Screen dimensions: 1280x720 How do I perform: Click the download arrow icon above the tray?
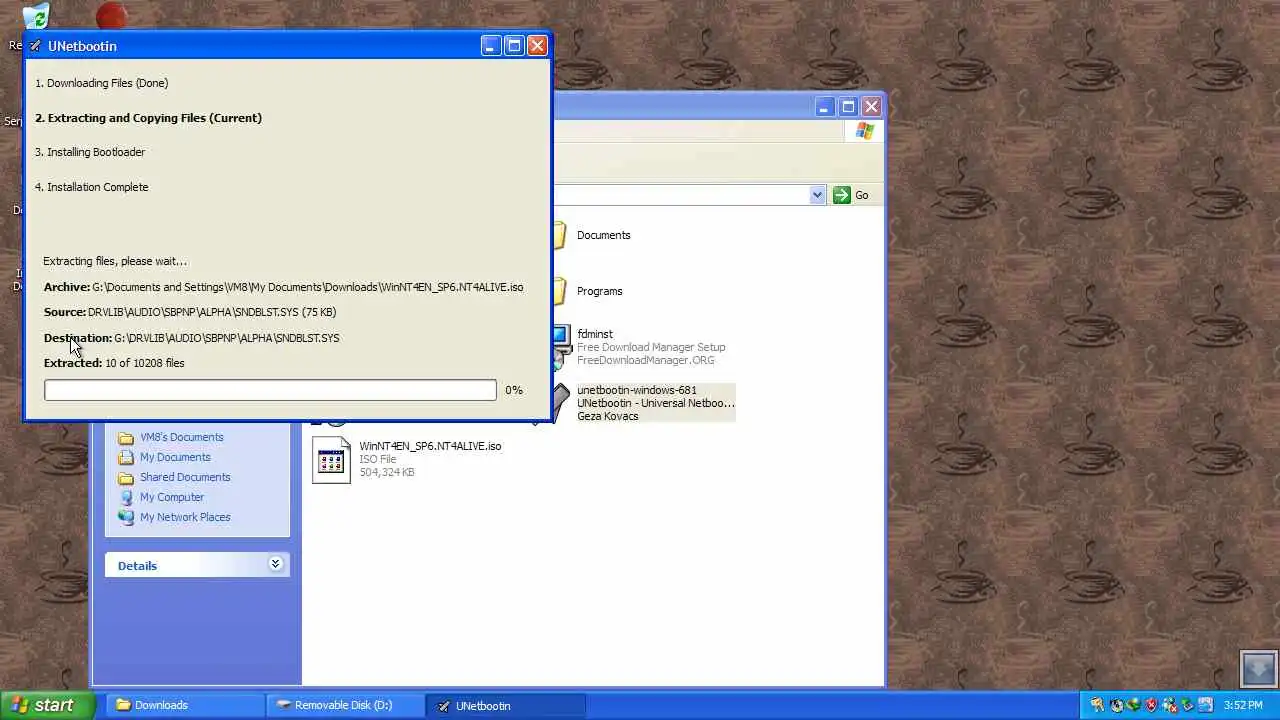point(1258,669)
